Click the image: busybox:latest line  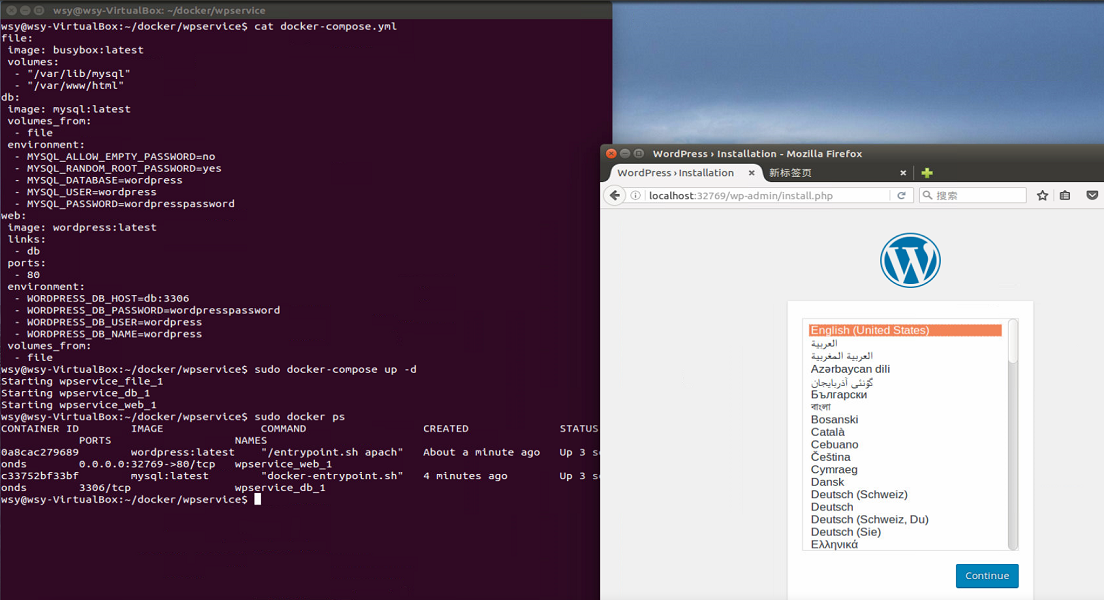click(75, 50)
